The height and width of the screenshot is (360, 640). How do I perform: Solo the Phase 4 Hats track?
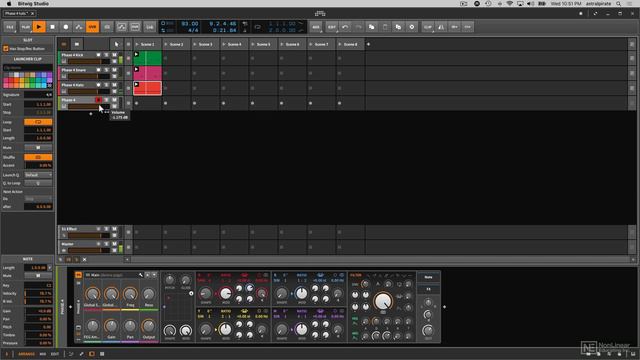107,85
